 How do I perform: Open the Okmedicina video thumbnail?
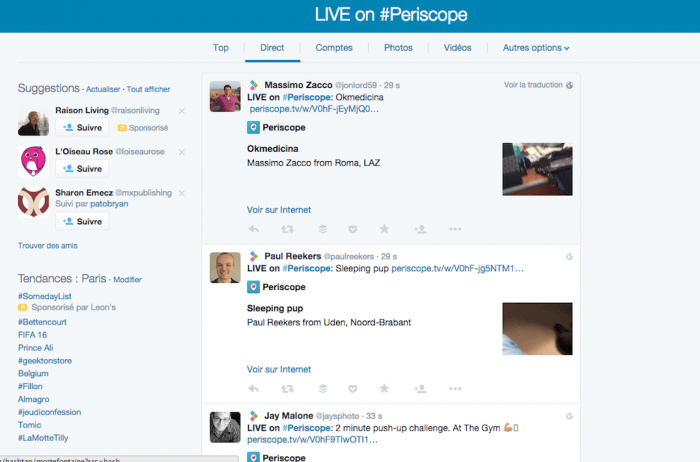(x=538, y=169)
